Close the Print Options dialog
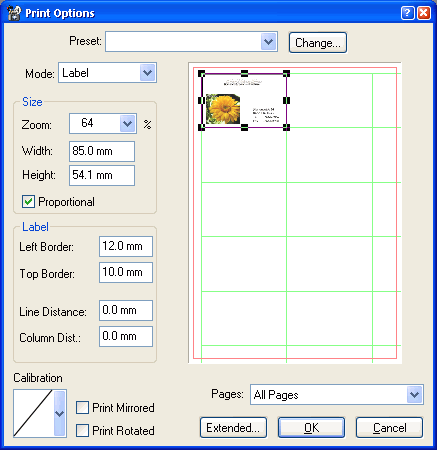This screenshot has height=450, width=437. point(424,13)
